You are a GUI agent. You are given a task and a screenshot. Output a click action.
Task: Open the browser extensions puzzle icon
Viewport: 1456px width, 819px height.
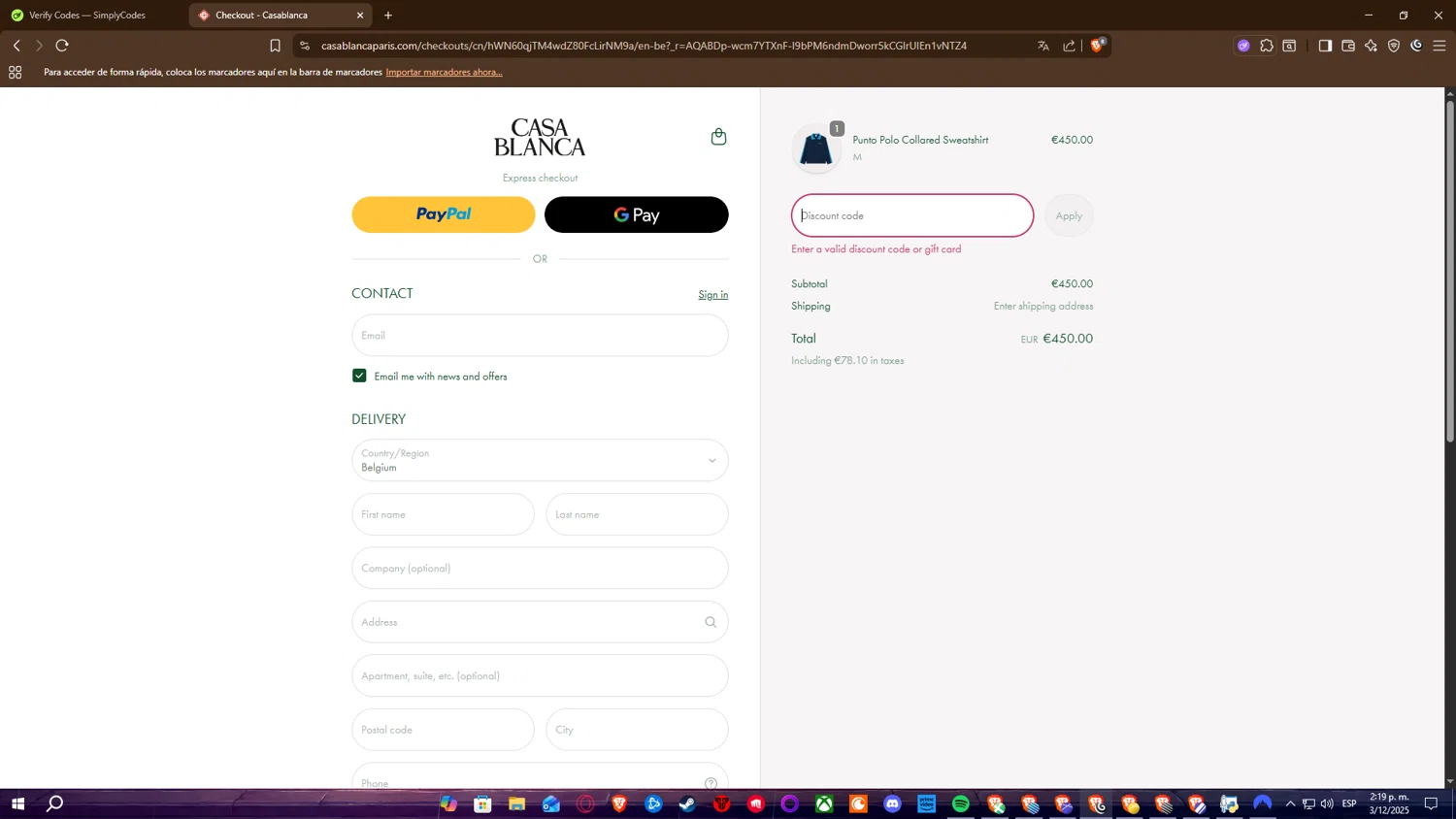click(1267, 46)
